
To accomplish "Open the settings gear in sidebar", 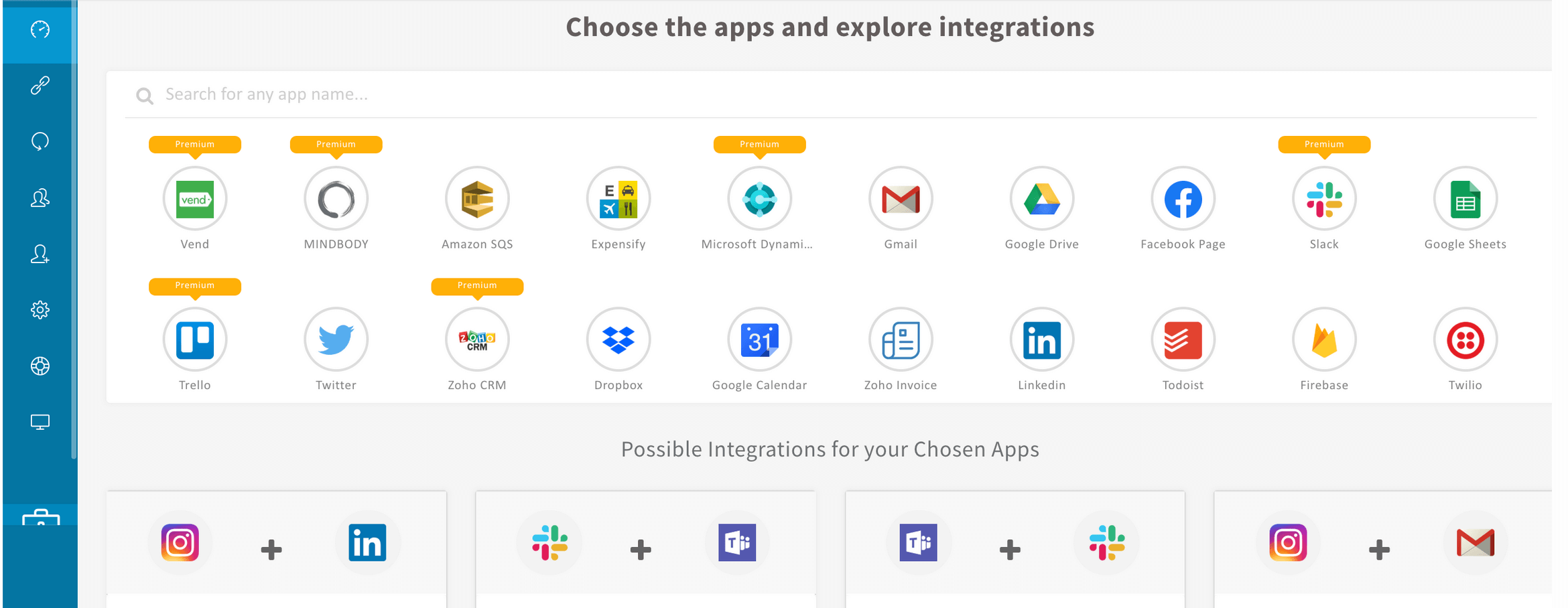I will (x=40, y=310).
